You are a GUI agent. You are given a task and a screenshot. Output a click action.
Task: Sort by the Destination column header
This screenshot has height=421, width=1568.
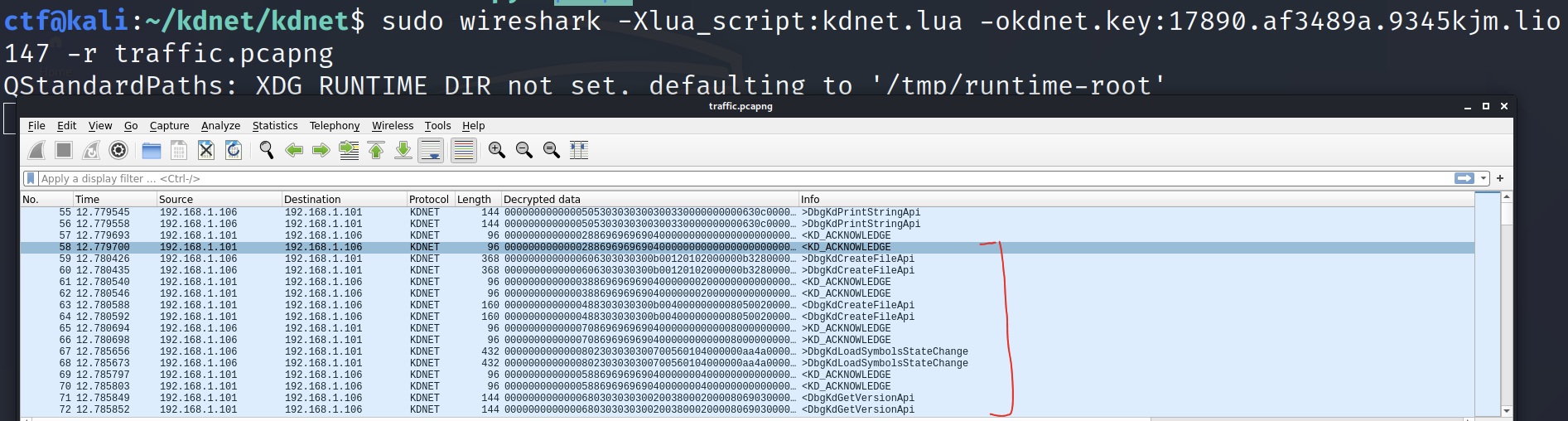pyautogui.click(x=344, y=199)
